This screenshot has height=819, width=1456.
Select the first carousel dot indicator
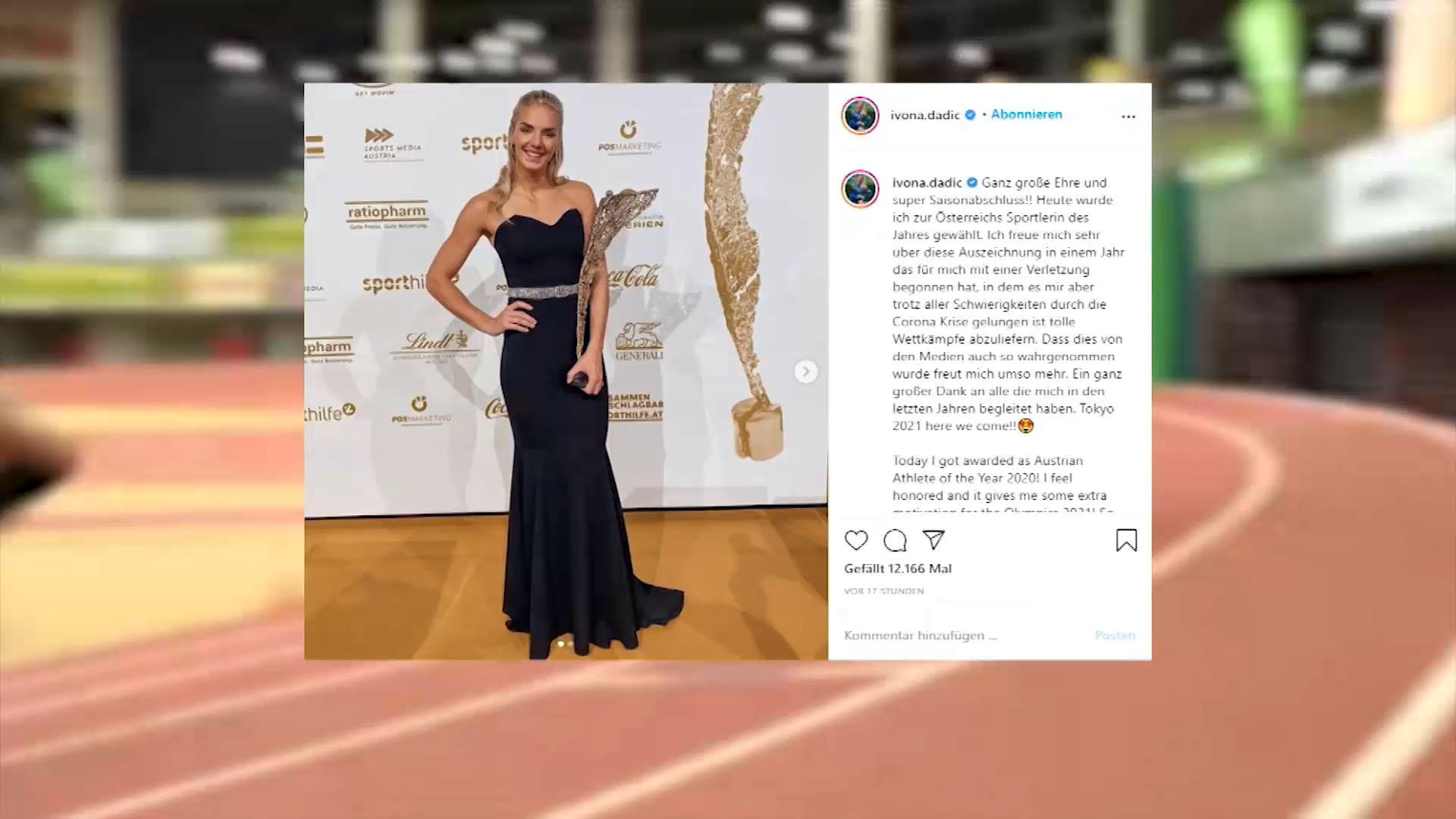tap(560, 644)
